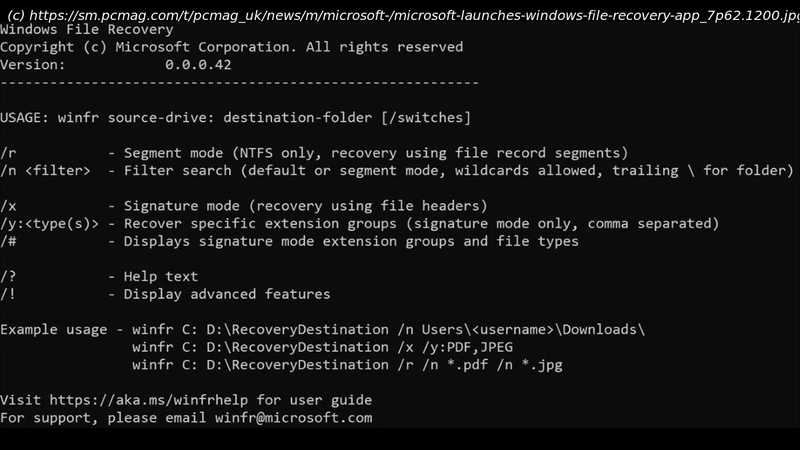Click the /? Help text switch line

[100, 277]
